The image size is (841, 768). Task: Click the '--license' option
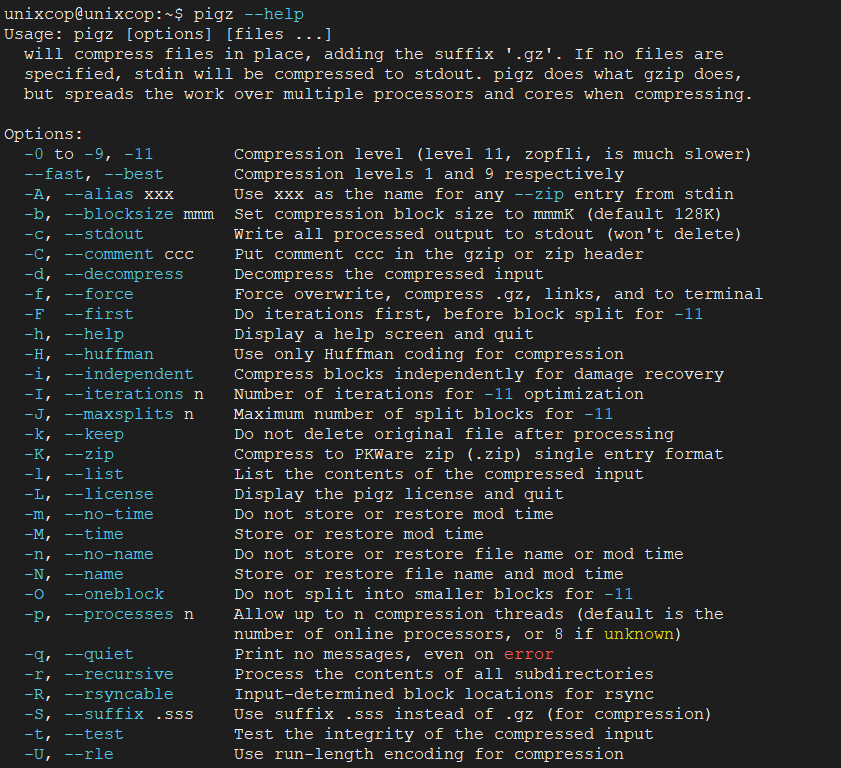[109, 494]
